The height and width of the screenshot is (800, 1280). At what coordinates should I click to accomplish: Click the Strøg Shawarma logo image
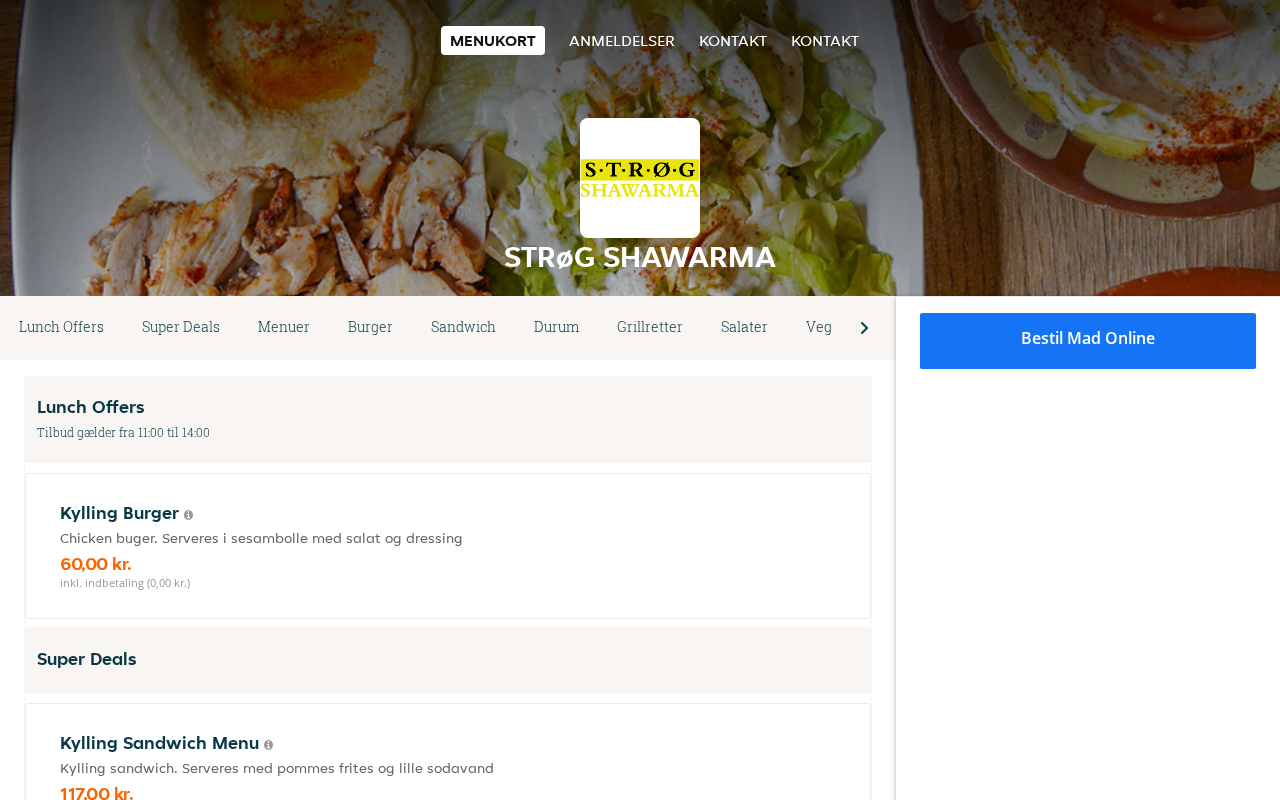coord(640,178)
